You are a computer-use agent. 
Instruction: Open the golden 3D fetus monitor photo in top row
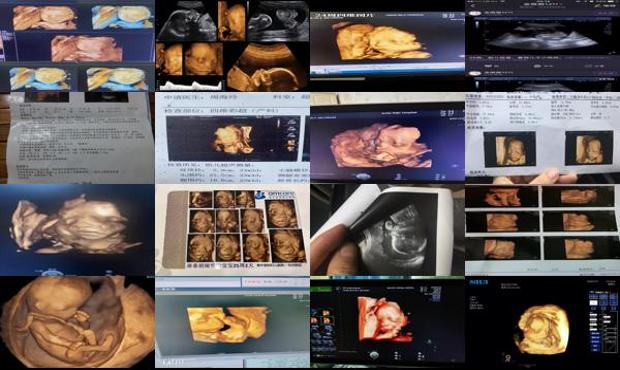point(388,46)
